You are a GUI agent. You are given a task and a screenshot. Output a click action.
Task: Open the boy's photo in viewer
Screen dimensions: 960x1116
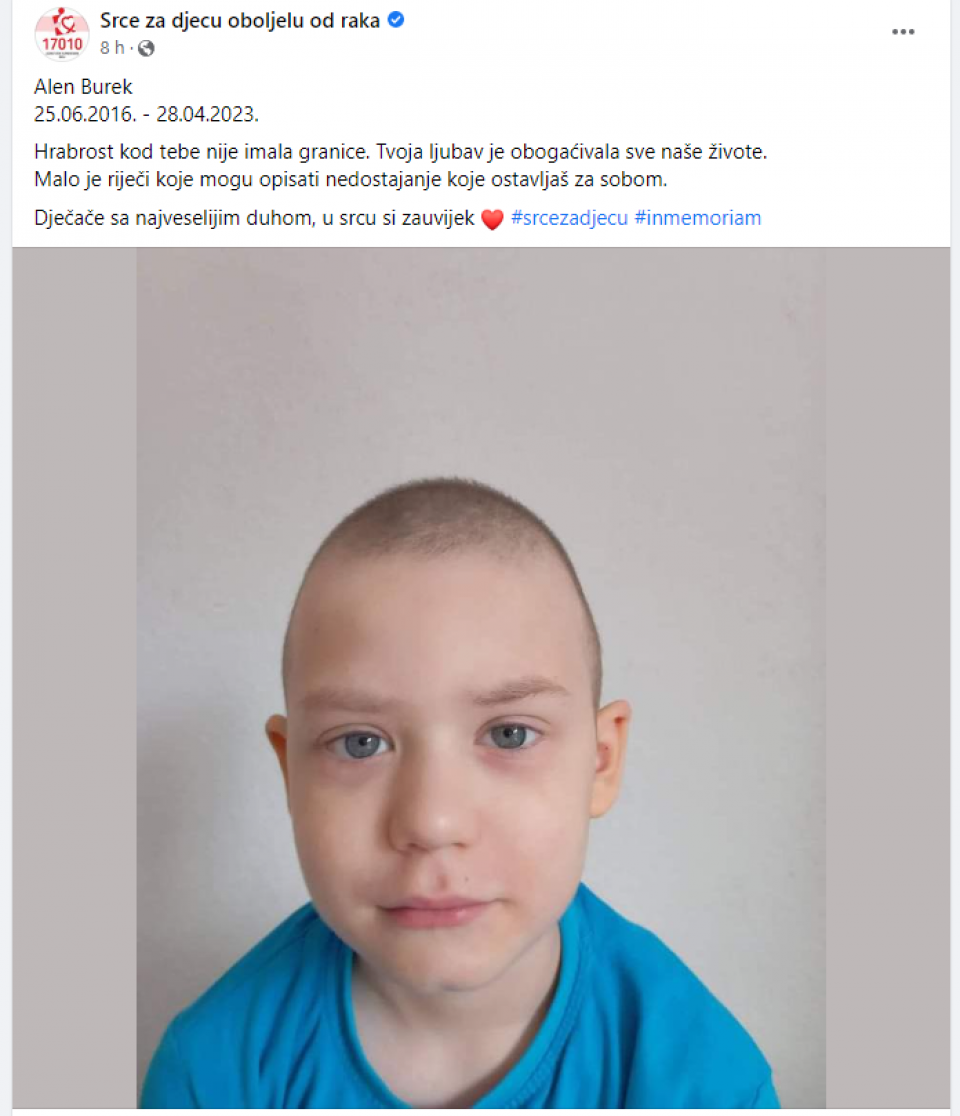click(481, 678)
